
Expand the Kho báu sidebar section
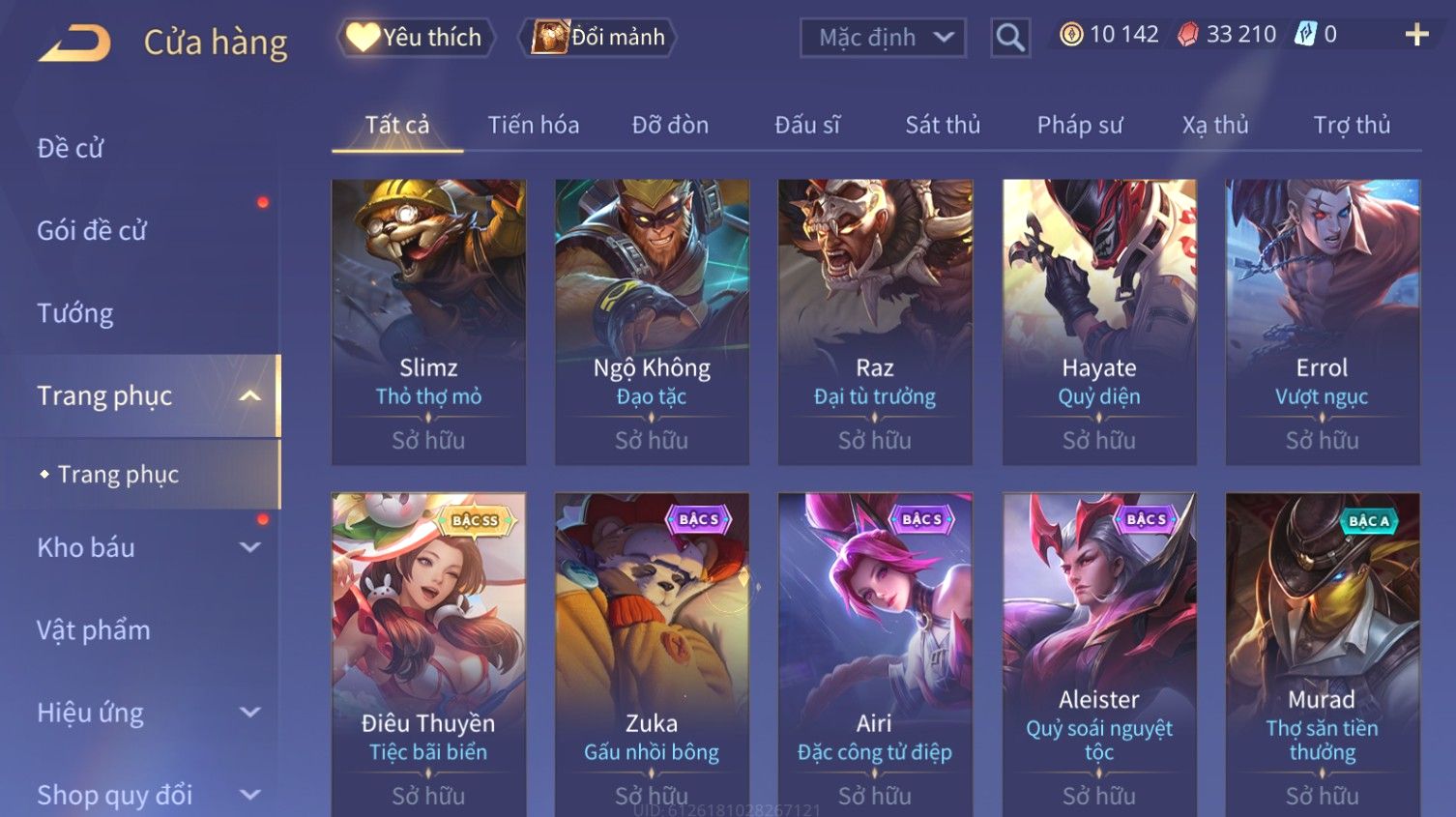(x=250, y=547)
